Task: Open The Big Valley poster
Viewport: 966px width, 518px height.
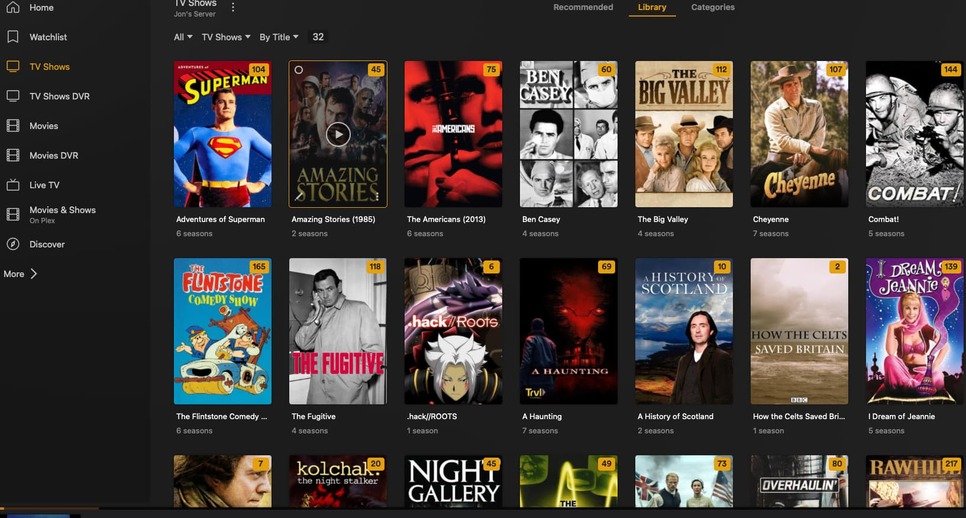Action: [684, 134]
